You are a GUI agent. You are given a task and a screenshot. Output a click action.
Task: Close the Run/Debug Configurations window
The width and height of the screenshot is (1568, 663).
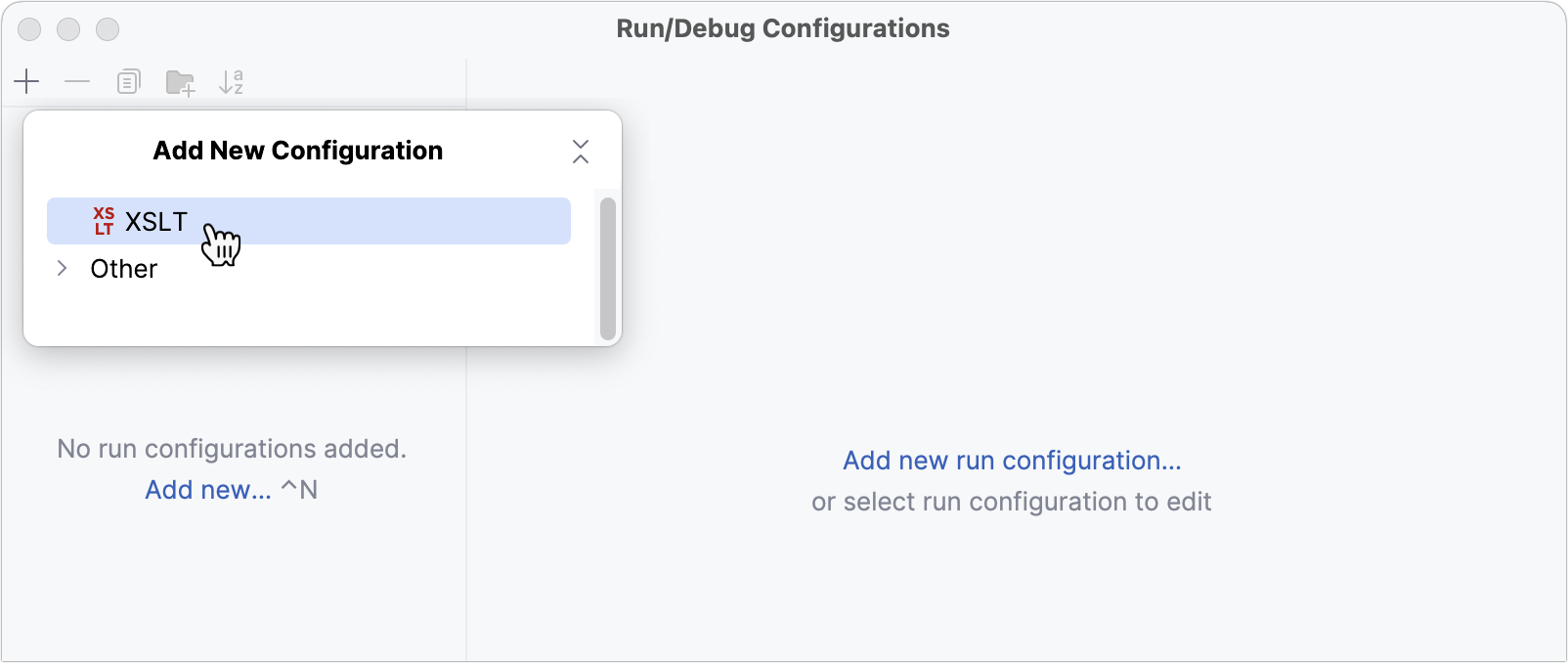(x=29, y=29)
